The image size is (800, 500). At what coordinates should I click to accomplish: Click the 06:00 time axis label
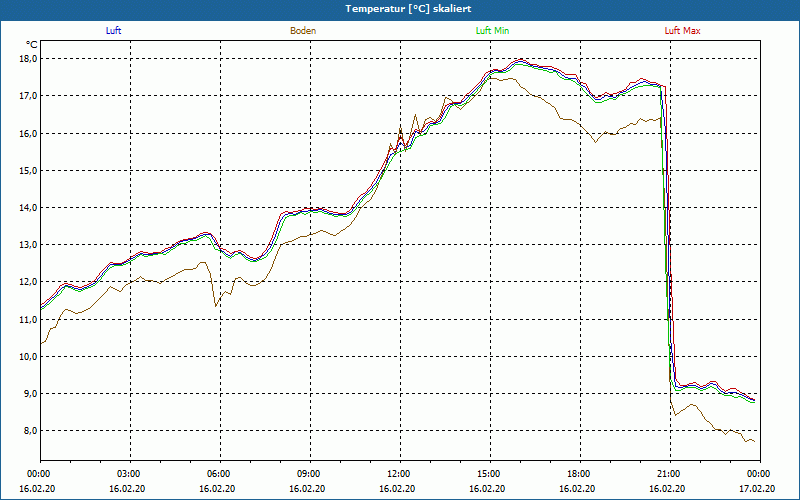218,474
